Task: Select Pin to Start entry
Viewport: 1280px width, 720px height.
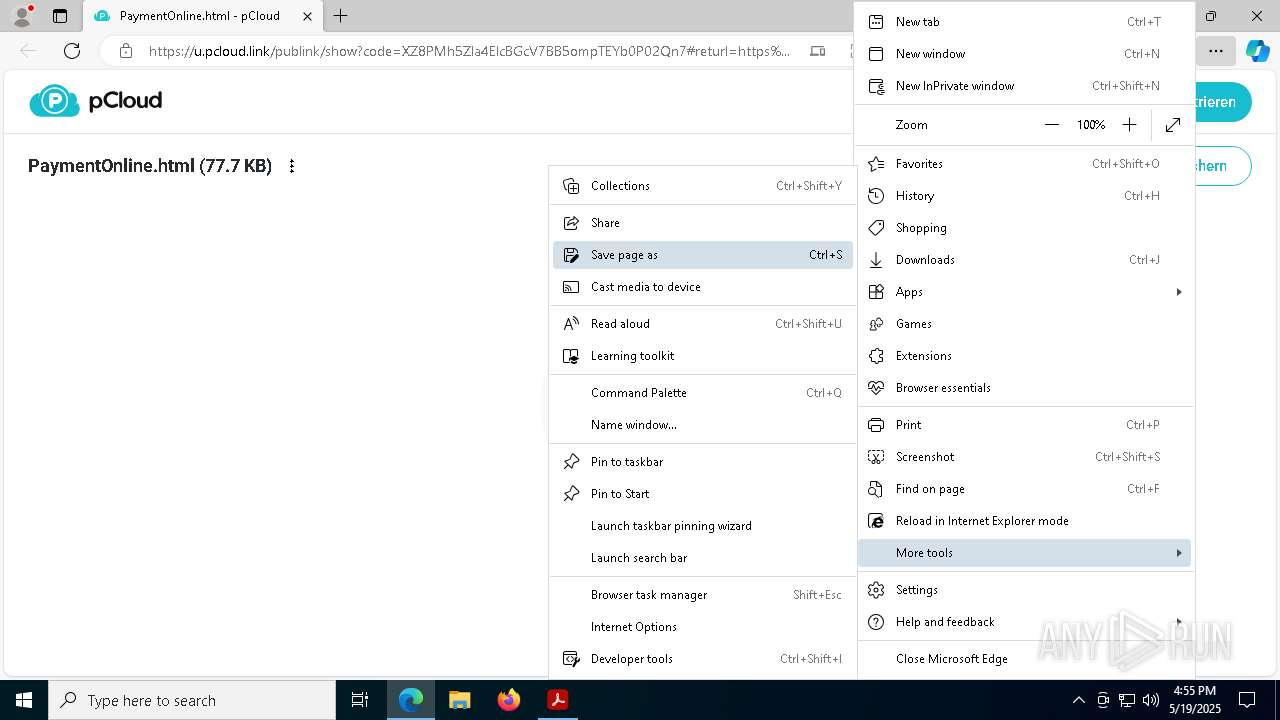Action: point(703,494)
